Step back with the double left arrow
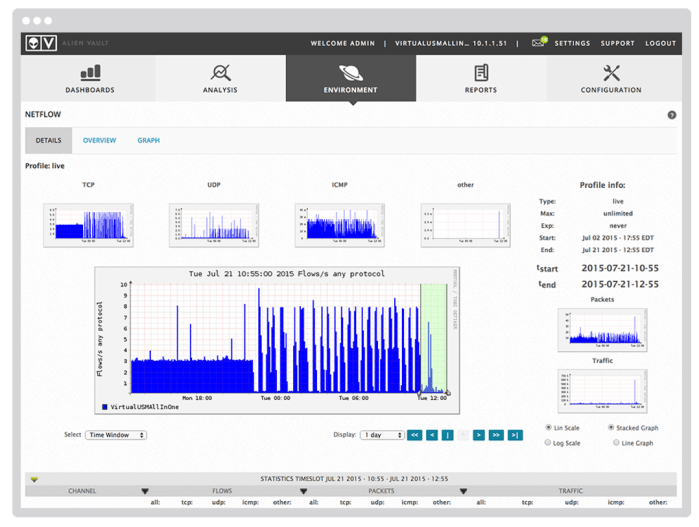Viewport: 699px width, 527px height. tap(414, 435)
